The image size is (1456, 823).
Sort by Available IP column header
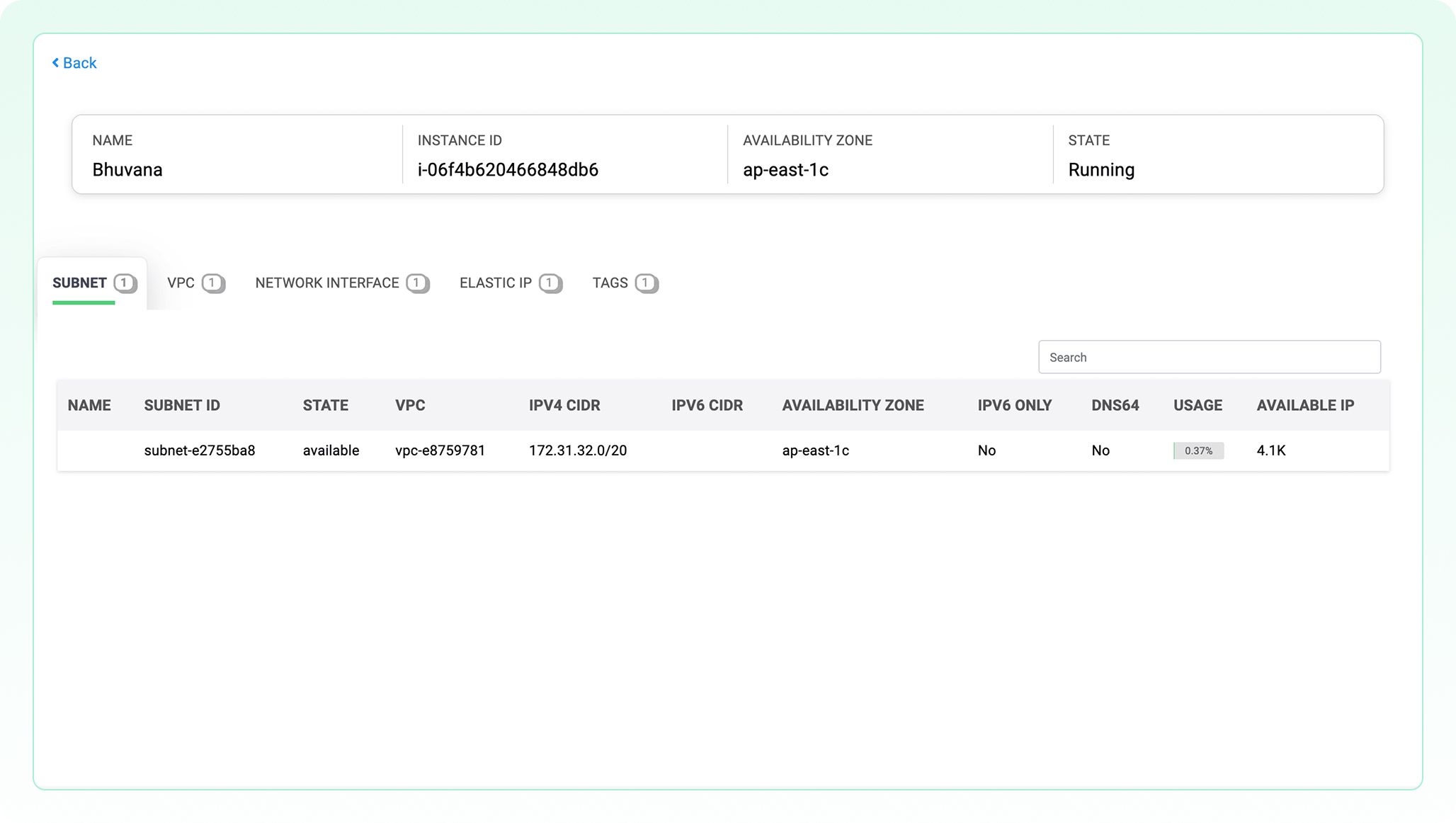[x=1304, y=405]
